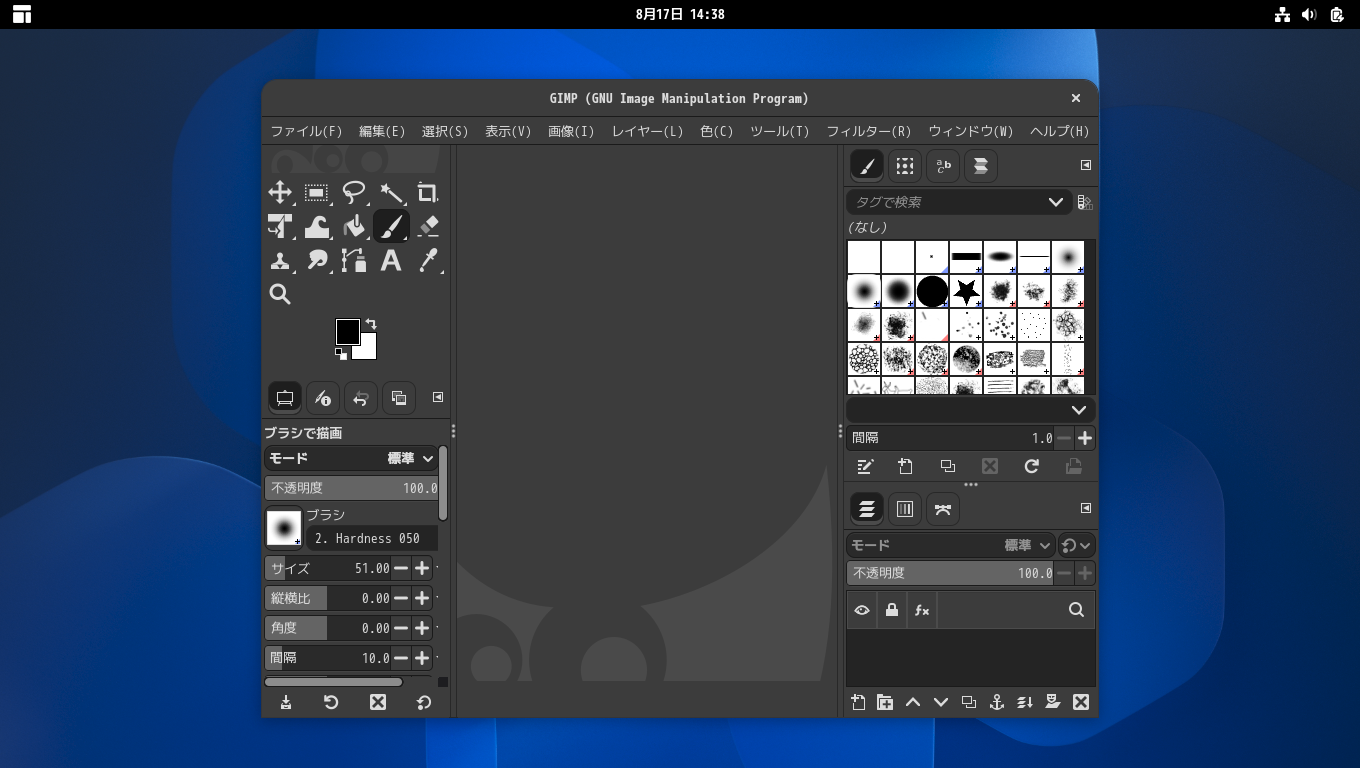The height and width of the screenshot is (768, 1360).
Task: Click the layer effects fx column header
Action: point(922,610)
